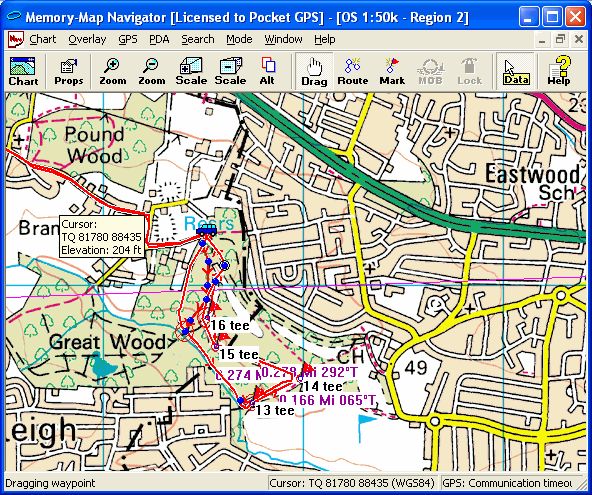The height and width of the screenshot is (495, 592).
Task: Click the Pound Wood map label
Action: click(94, 145)
